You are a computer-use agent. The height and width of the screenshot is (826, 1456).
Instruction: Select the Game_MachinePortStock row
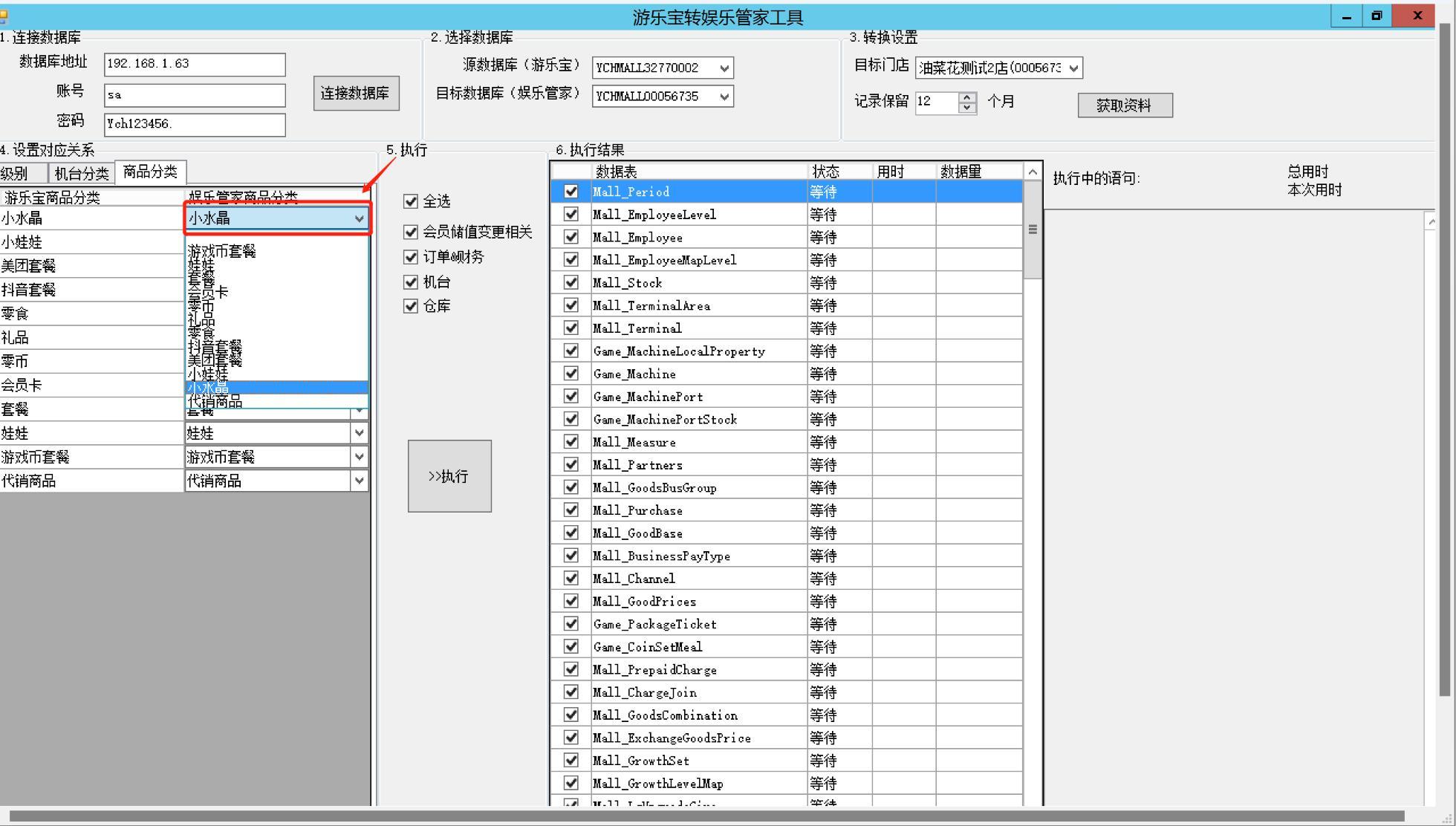[787, 419]
